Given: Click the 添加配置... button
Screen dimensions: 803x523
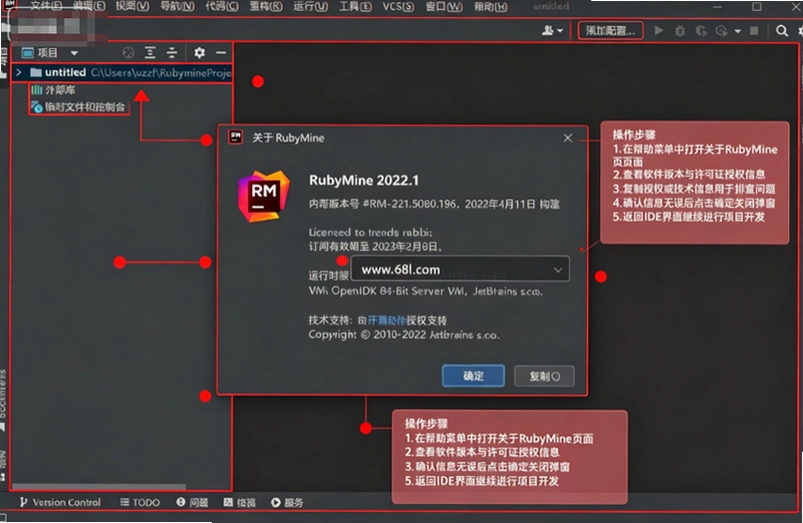Looking at the screenshot, I should tap(610, 31).
